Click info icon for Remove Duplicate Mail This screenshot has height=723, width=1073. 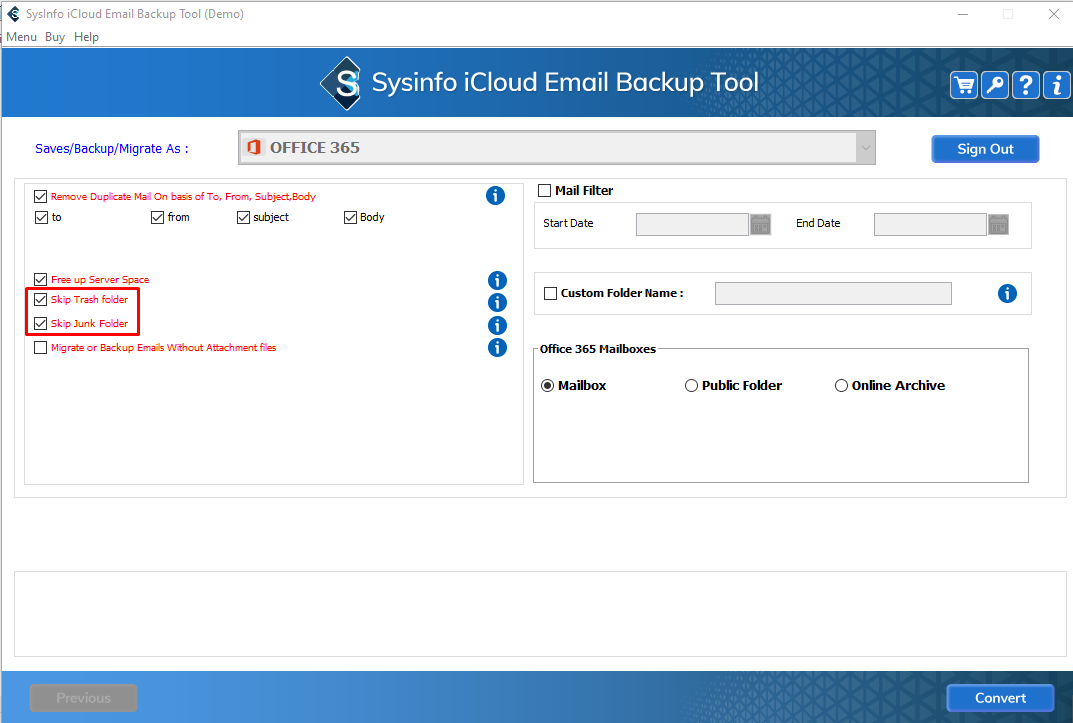tap(495, 196)
